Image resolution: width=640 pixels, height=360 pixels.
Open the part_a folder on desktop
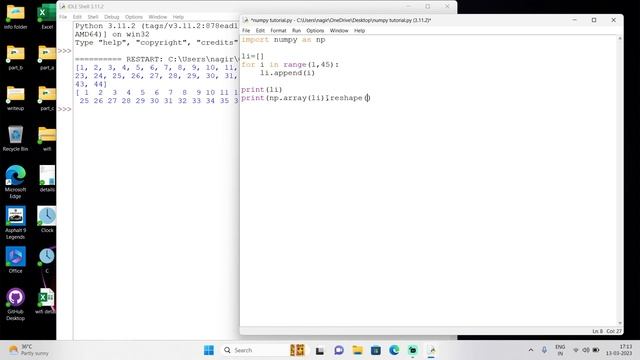(47, 57)
